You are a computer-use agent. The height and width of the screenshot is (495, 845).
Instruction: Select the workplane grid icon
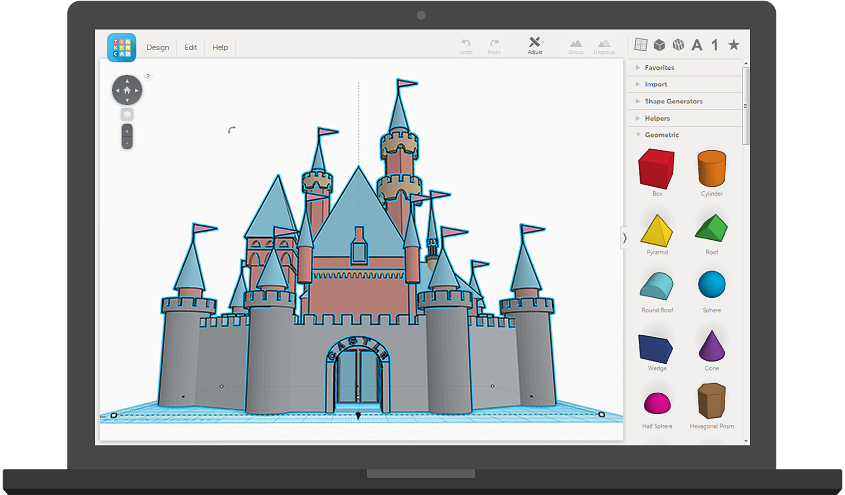[641, 45]
